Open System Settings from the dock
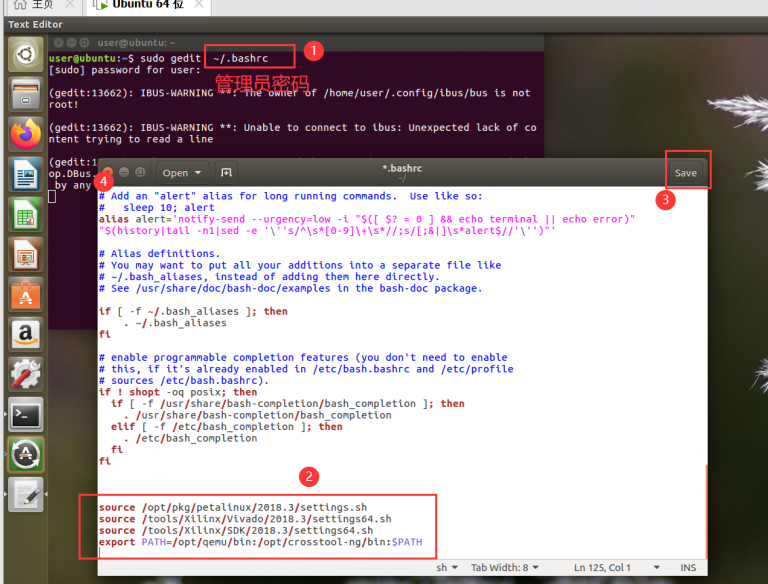768x584 pixels. click(x=25, y=374)
